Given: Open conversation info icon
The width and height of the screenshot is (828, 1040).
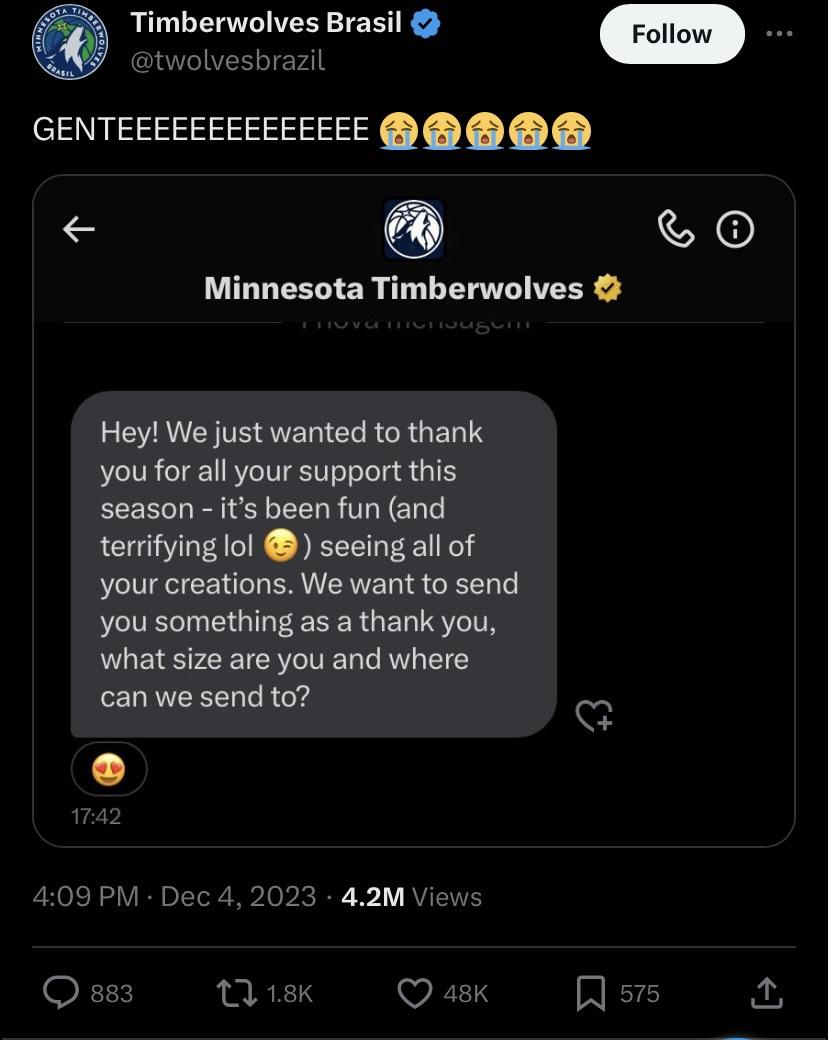Looking at the screenshot, I should coord(735,230).
